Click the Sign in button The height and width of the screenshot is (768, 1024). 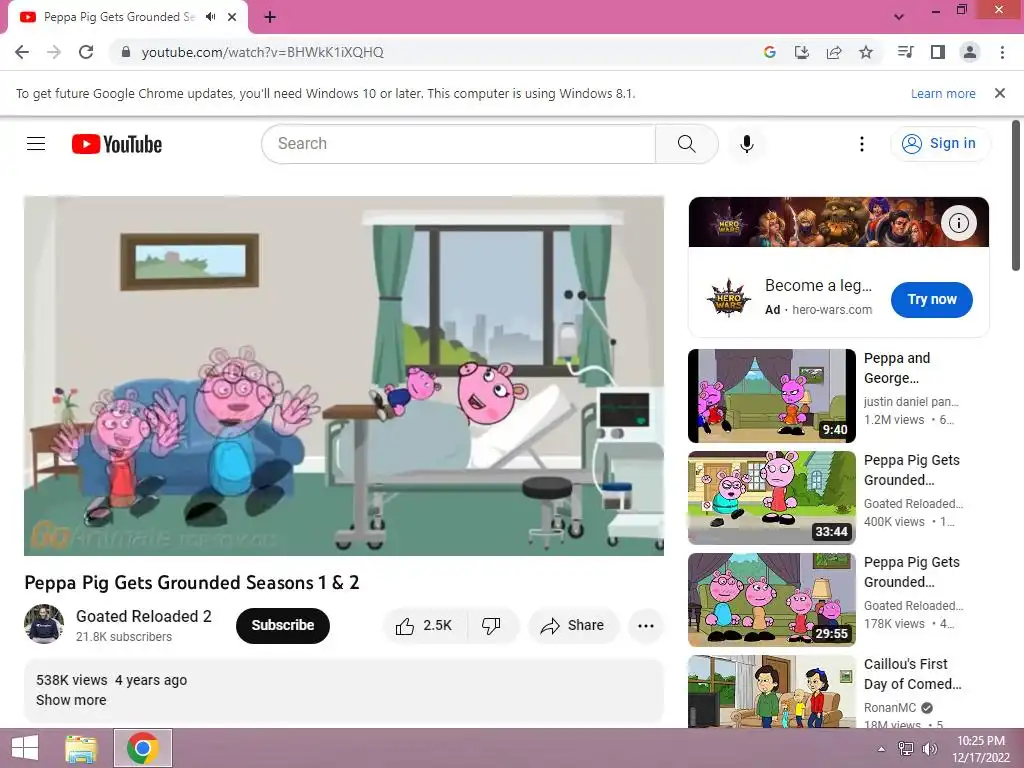pos(940,144)
